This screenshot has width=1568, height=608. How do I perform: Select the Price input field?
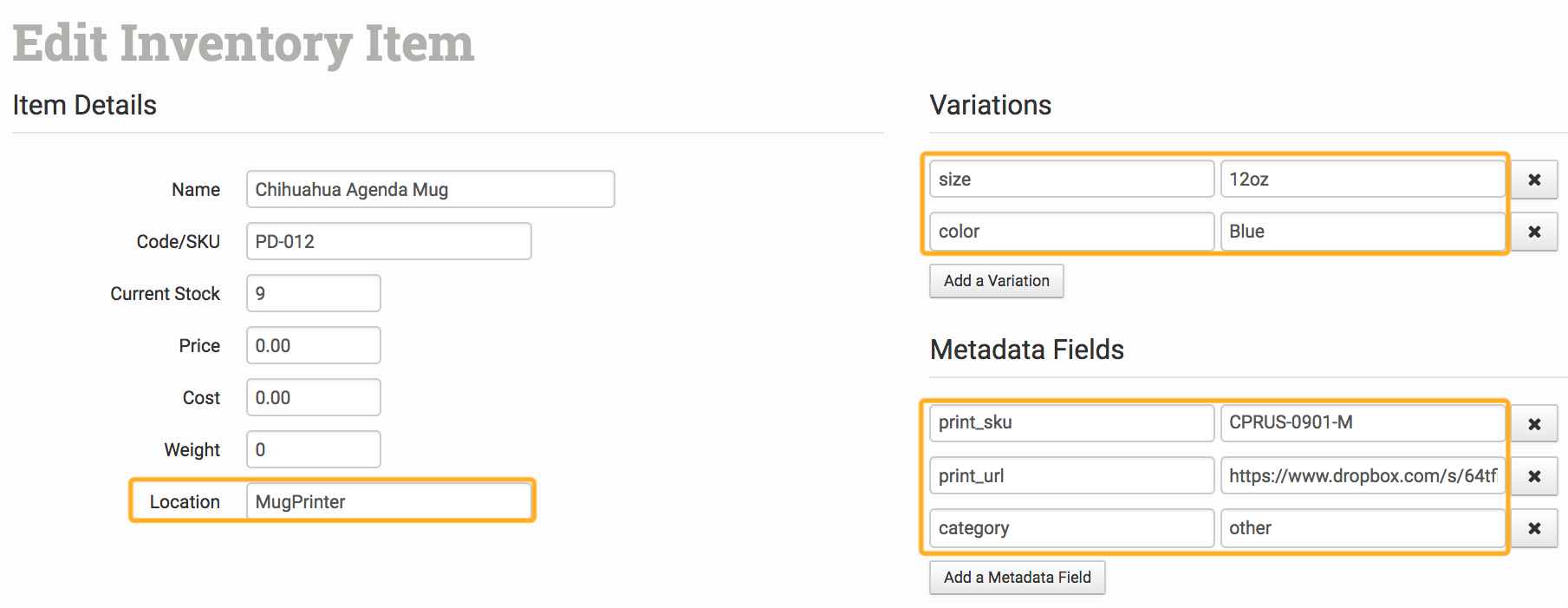coord(313,345)
